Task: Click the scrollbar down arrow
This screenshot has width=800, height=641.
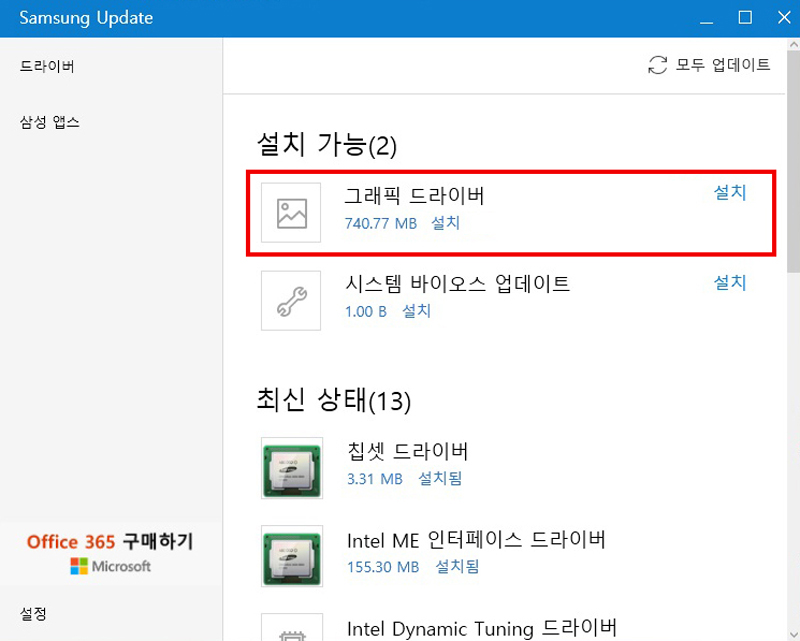Action: [x=793, y=633]
